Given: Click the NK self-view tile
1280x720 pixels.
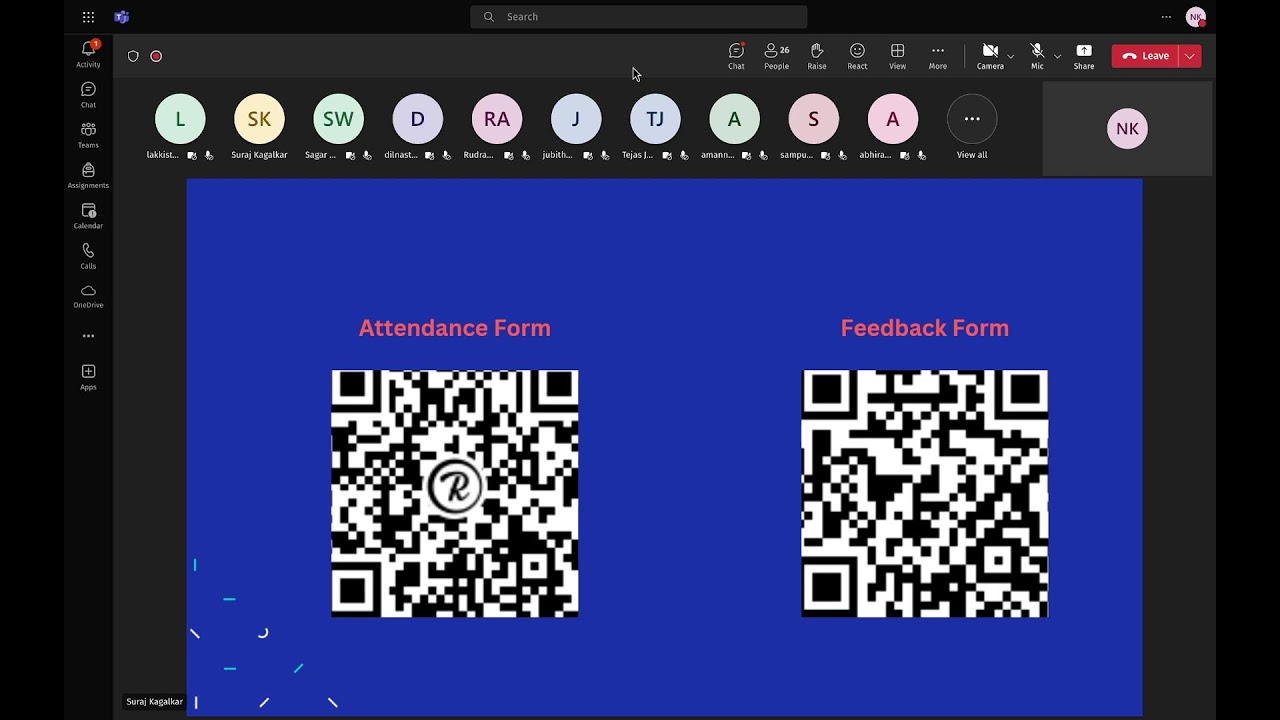Looking at the screenshot, I should pyautogui.click(x=1127, y=128).
